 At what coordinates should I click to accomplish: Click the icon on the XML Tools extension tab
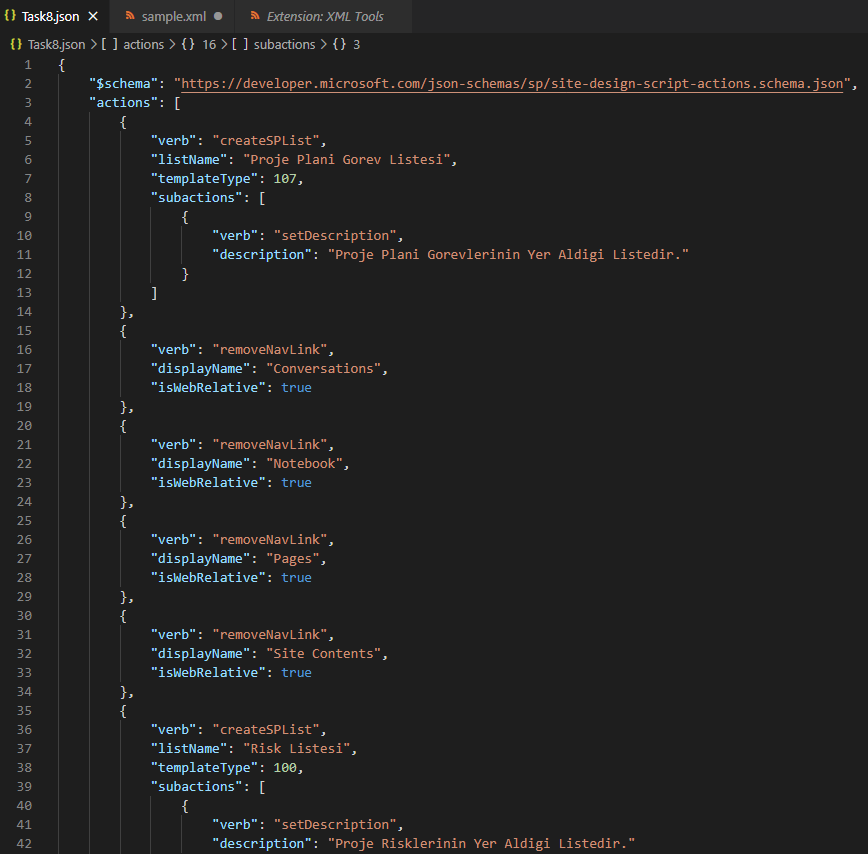255,15
